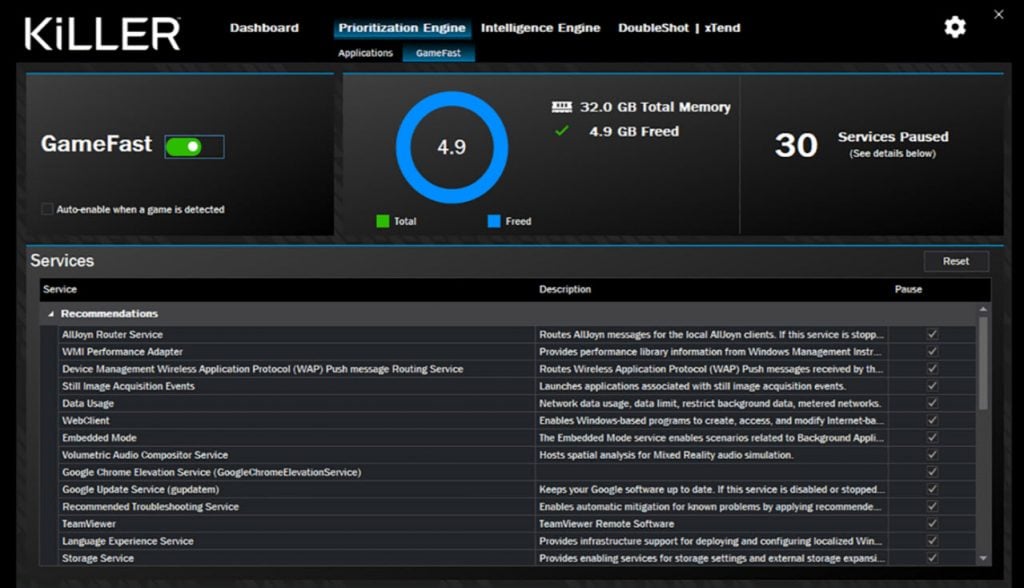
Task: Sort by the Service column header
Action: tap(60, 290)
